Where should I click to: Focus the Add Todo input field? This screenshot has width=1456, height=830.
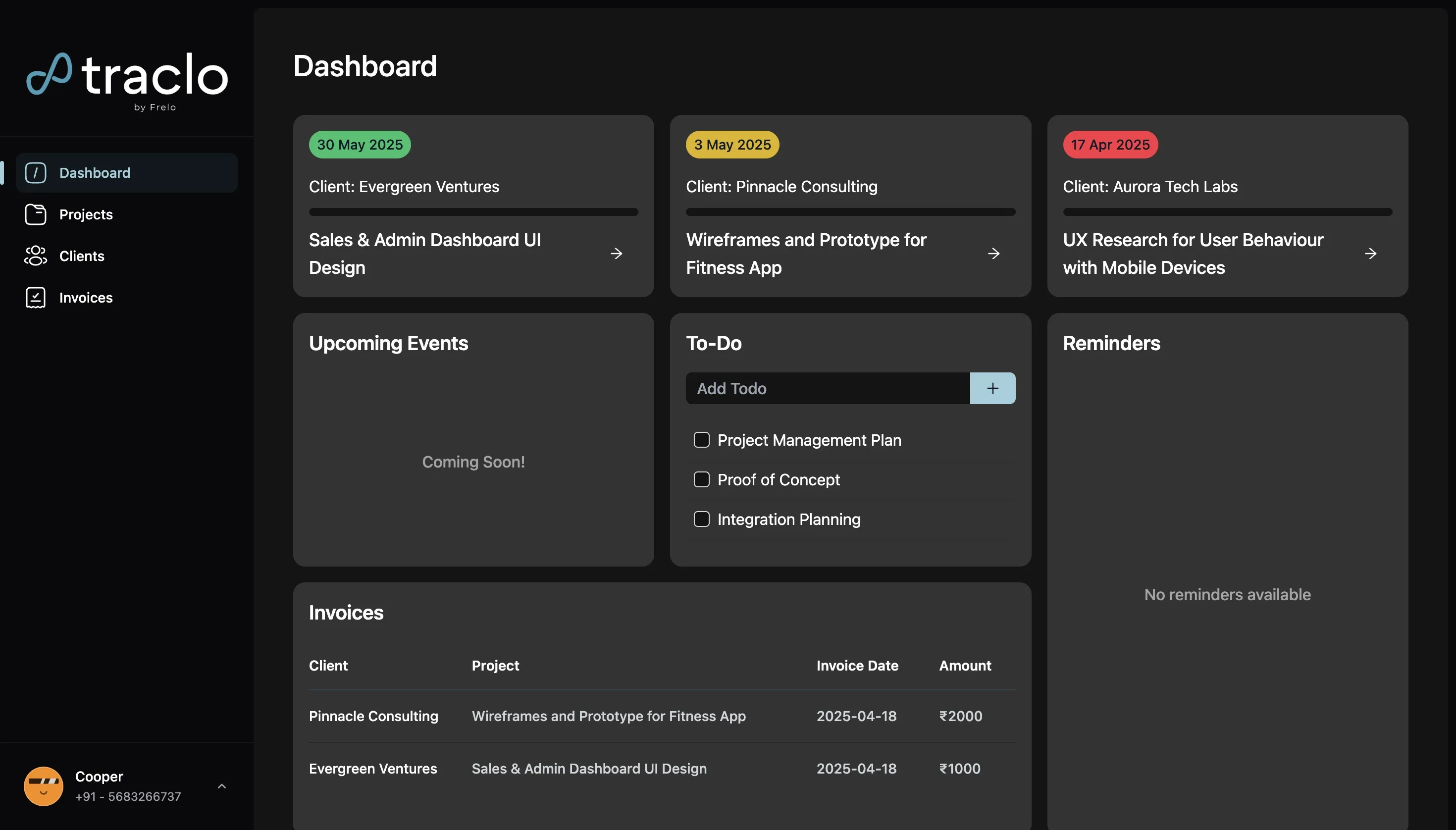pyautogui.click(x=827, y=388)
